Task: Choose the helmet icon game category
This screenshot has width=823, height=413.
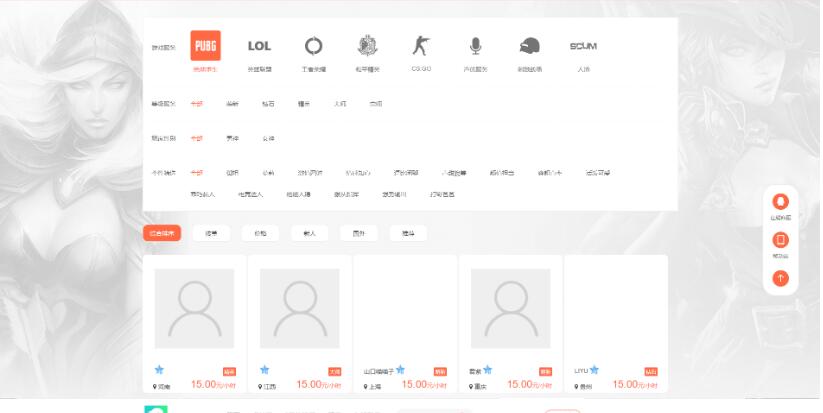Action: coord(529,46)
